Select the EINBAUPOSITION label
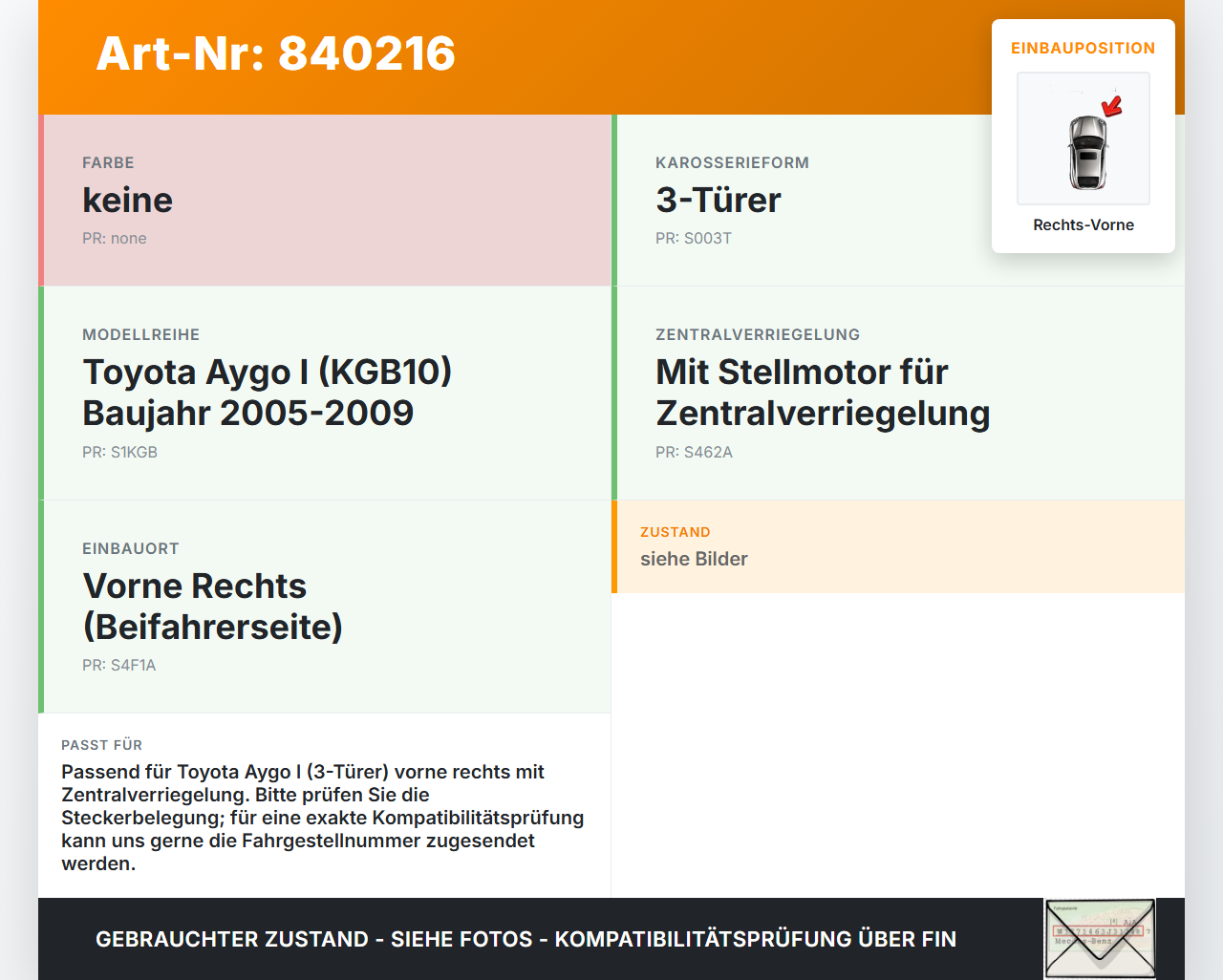Image resolution: width=1223 pixels, height=980 pixels. [x=1084, y=48]
